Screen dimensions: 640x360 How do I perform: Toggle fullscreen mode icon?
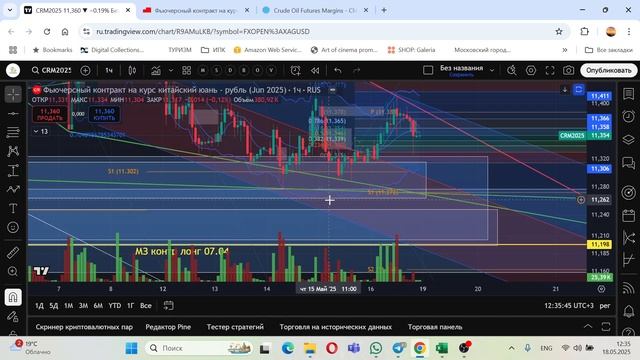point(550,70)
